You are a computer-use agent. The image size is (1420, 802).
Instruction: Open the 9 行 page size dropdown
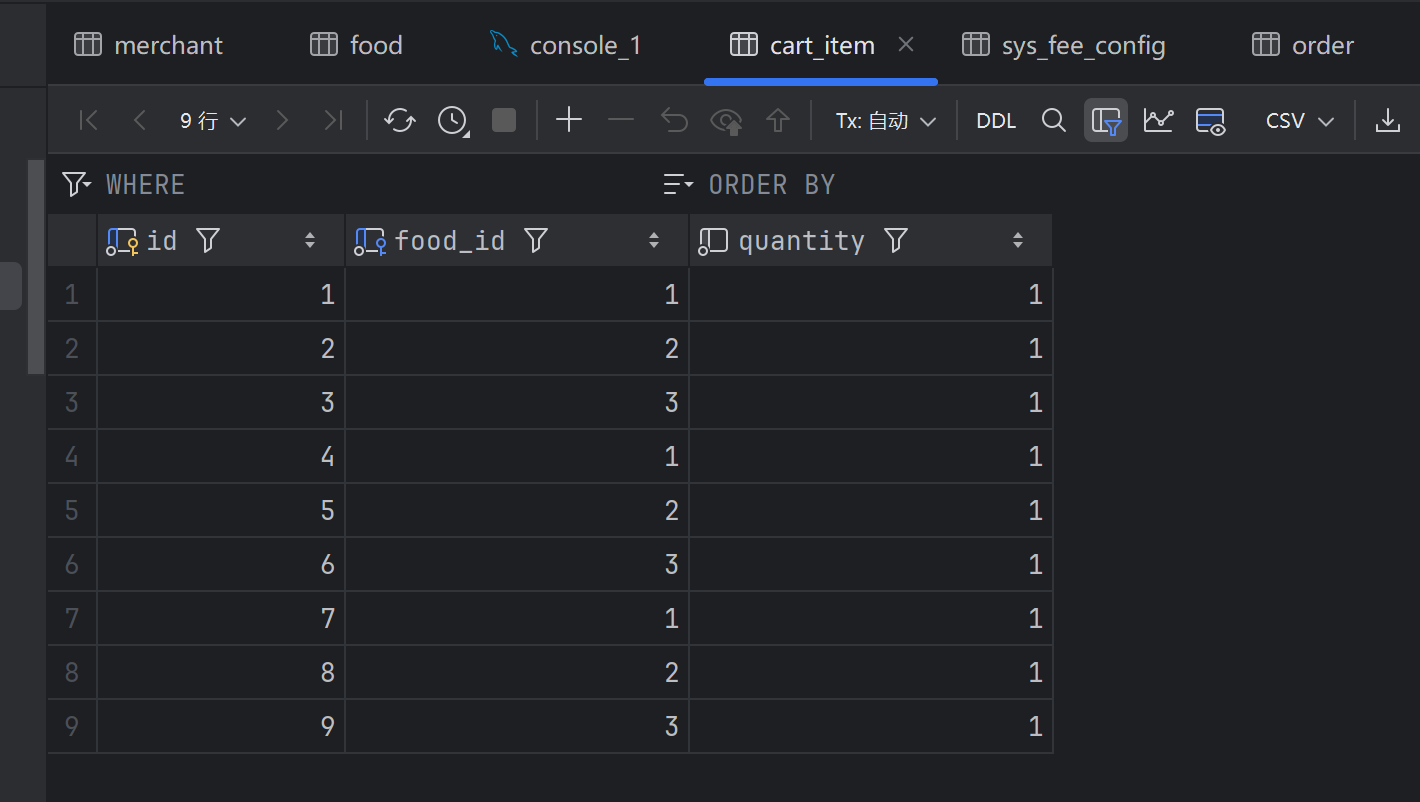[212, 121]
